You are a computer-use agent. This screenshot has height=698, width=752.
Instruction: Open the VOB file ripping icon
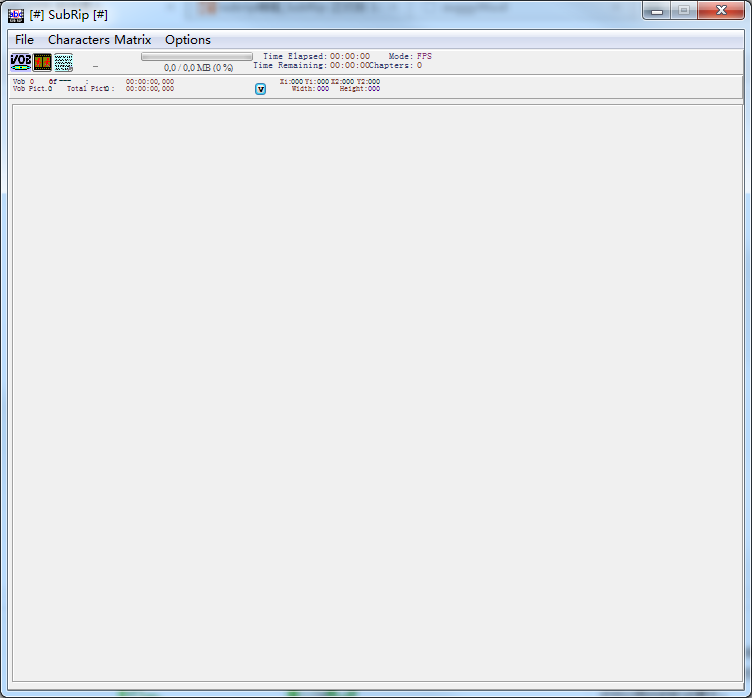point(20,62)
